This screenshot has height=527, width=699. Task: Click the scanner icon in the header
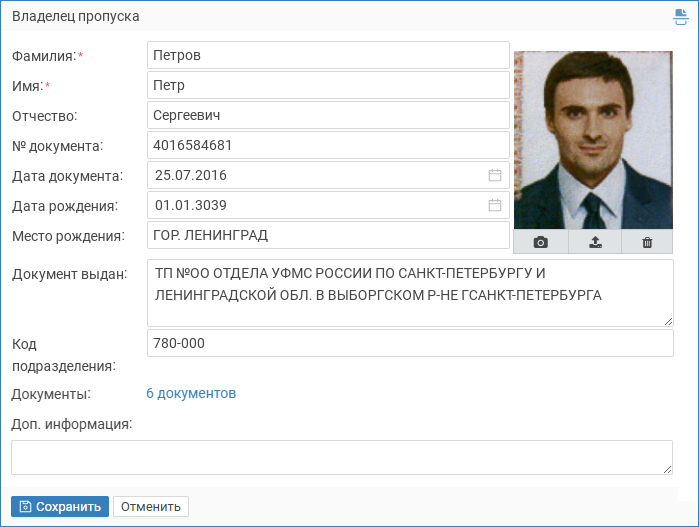[680, 17]
